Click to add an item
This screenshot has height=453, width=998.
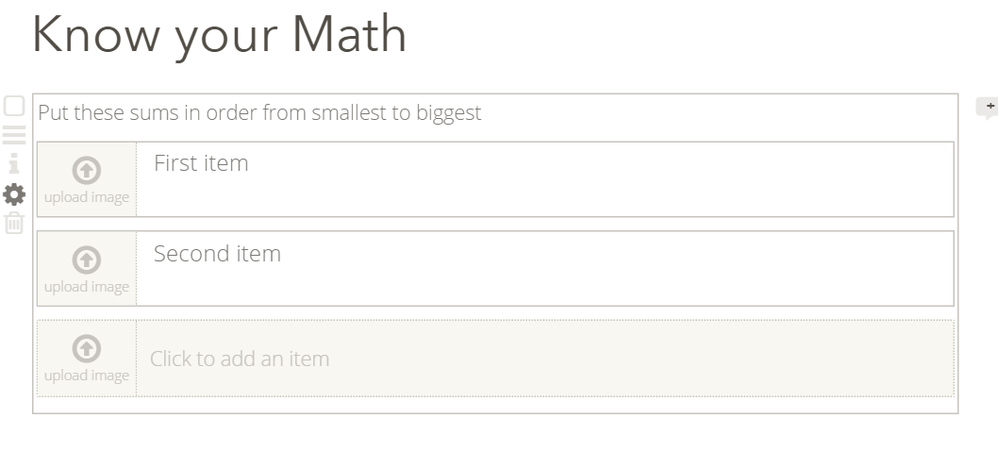pos(240,358)
